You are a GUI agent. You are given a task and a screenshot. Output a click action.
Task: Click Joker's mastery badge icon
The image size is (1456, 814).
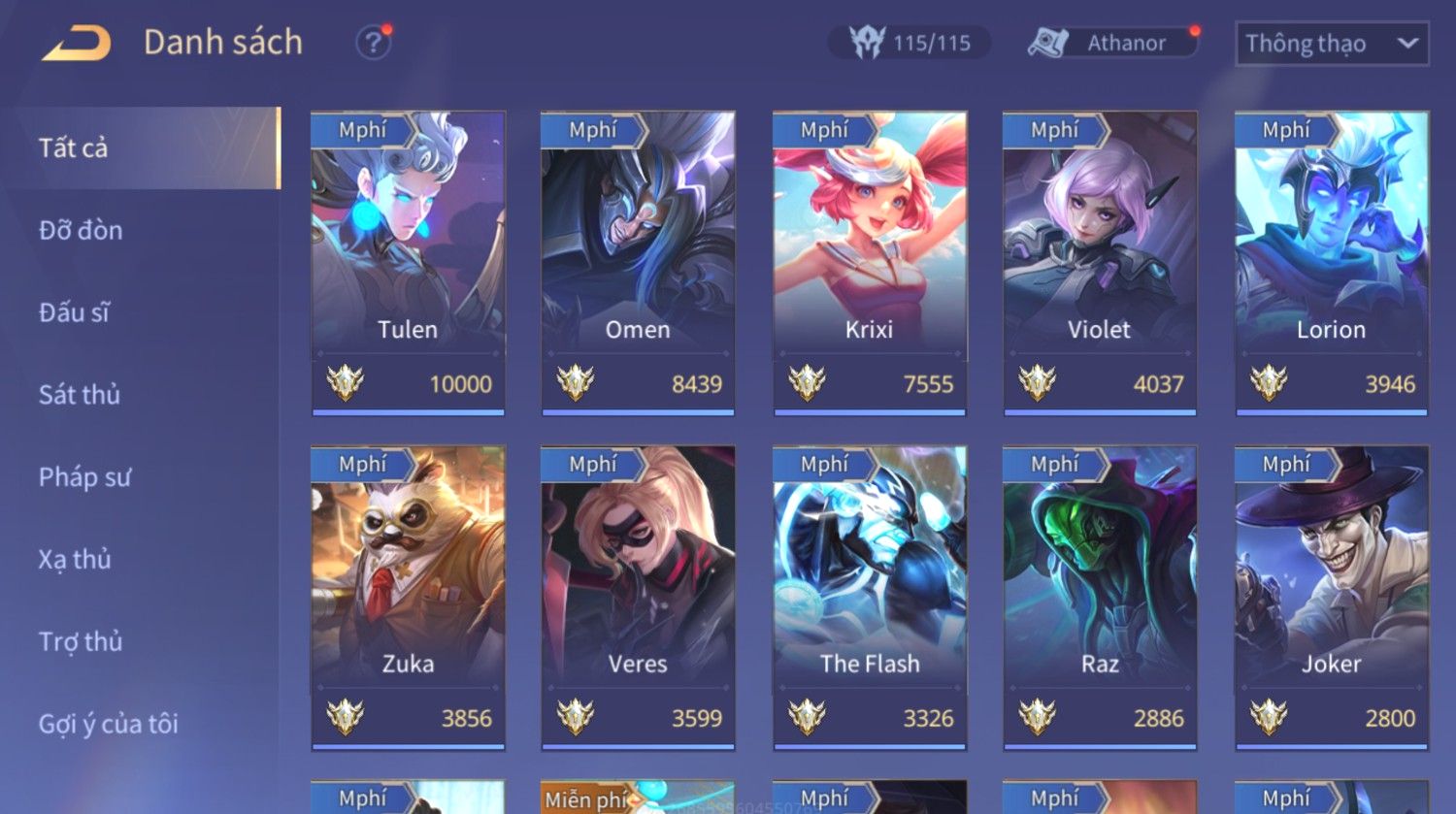(x=1269, y=718)
